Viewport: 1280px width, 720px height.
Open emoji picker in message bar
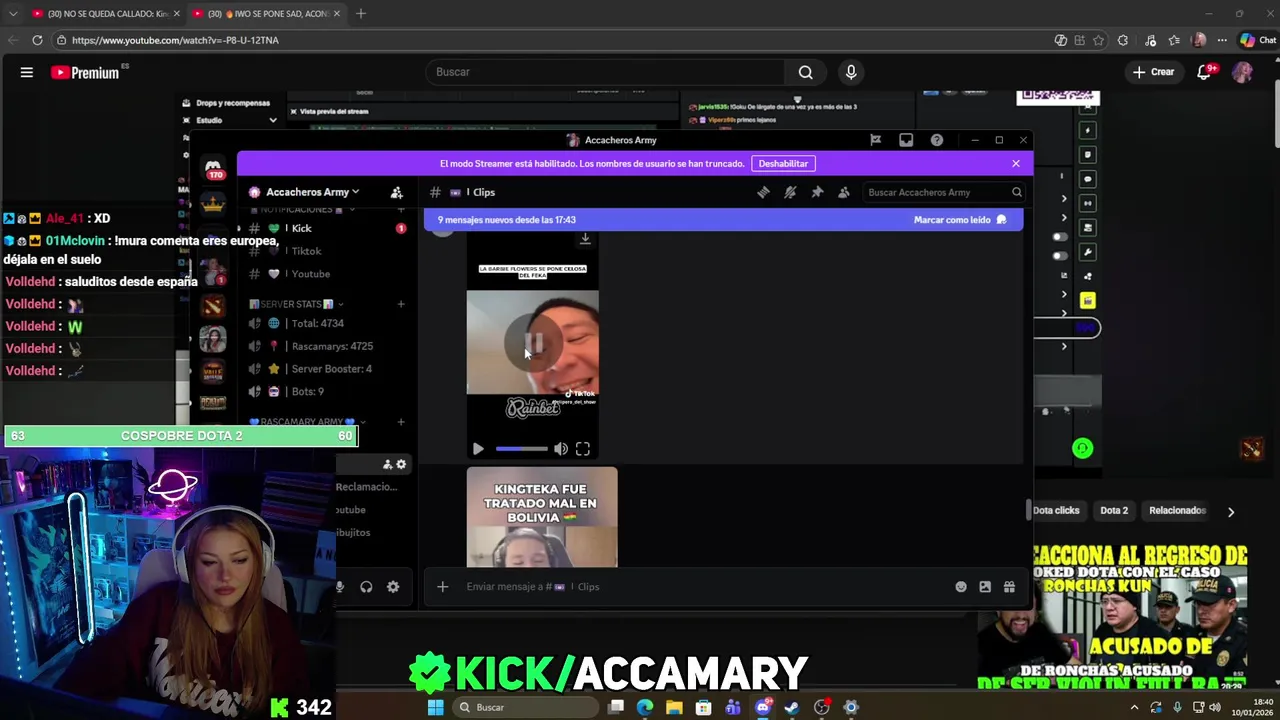[x=961, y=587]
